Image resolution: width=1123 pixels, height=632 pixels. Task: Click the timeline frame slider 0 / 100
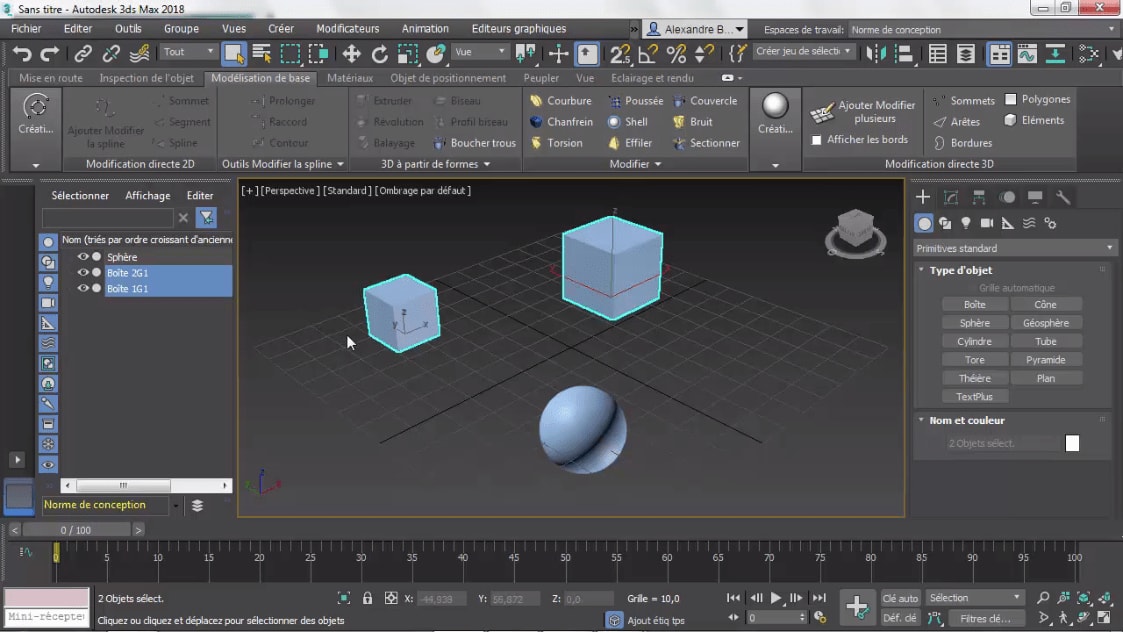76,530
